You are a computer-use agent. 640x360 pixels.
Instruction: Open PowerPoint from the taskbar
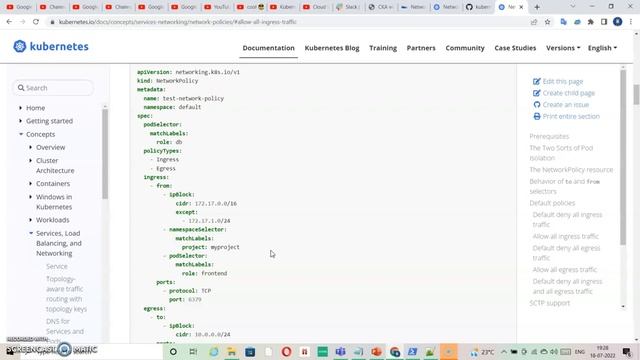coord(376,351)
